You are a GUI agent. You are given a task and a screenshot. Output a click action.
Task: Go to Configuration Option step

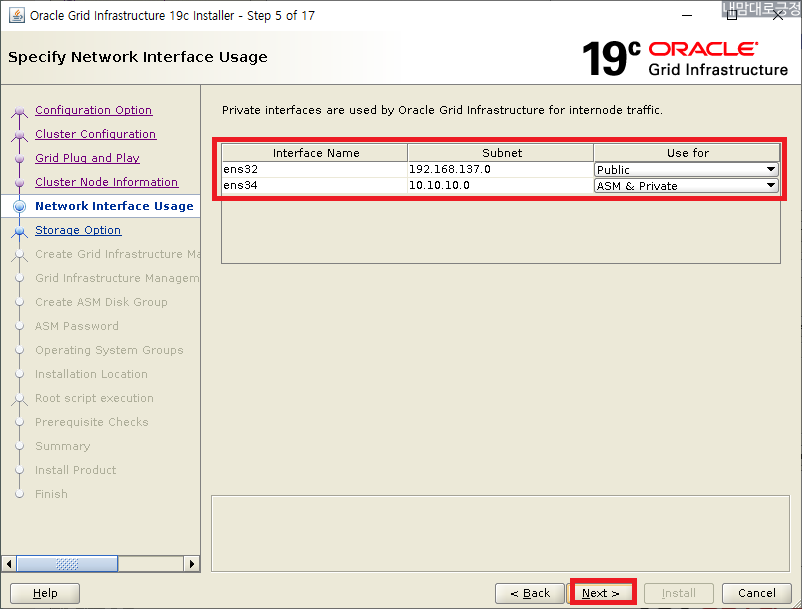(x=94, y=110)
